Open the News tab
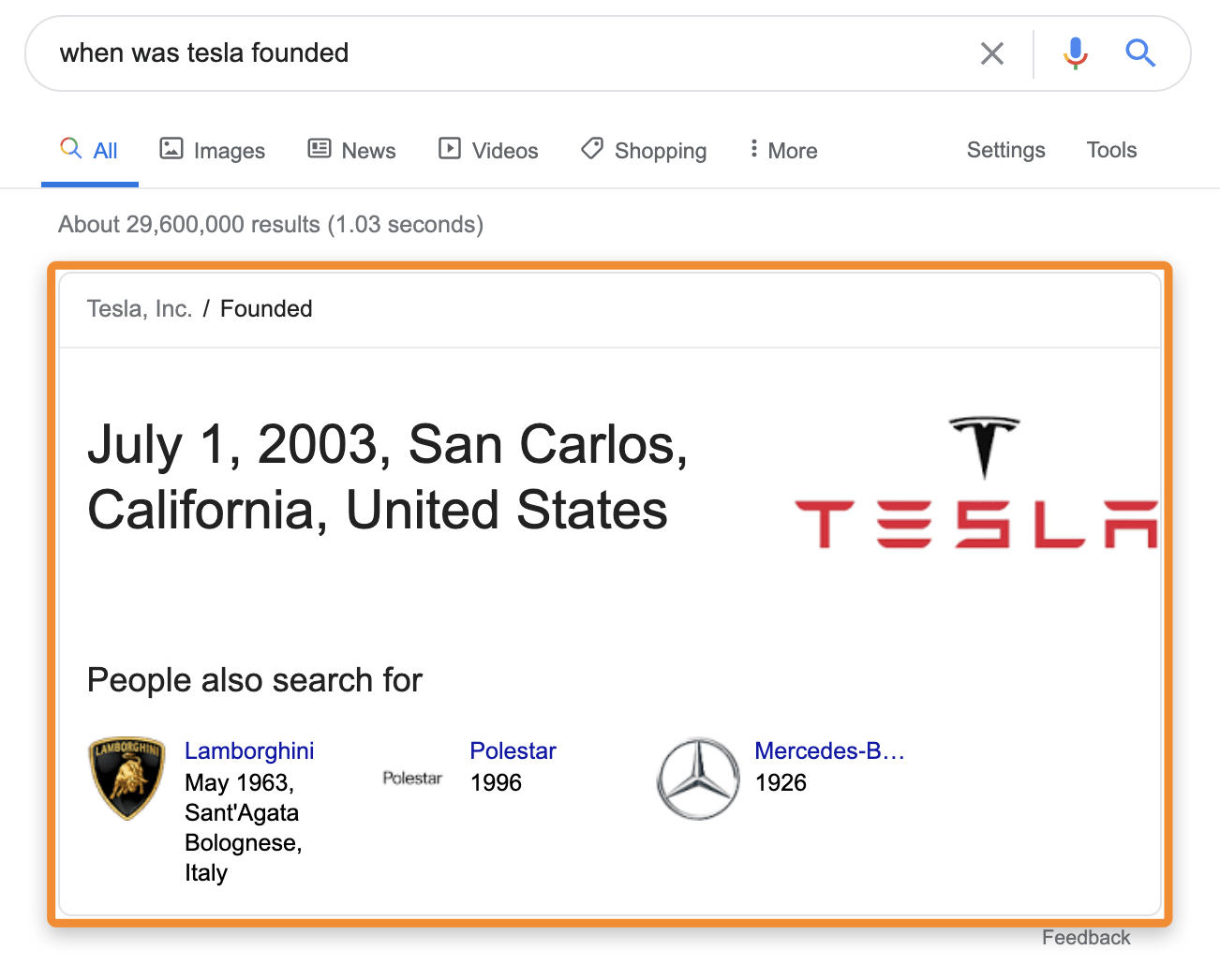This screenshot has height=980, width=1220. 352,151
